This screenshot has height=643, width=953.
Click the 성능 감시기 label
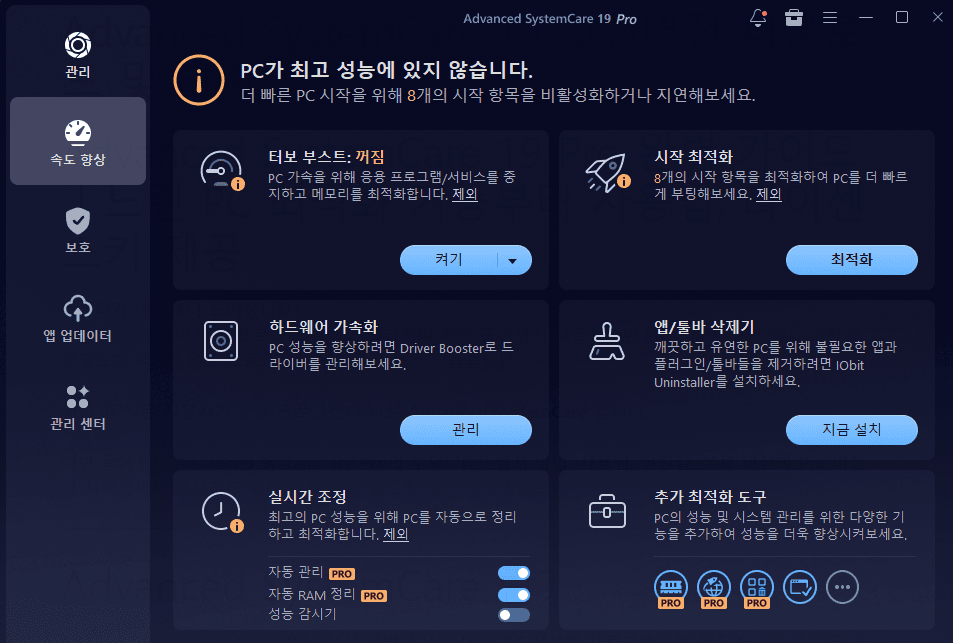pyautogui.click(x=302, y=614)
